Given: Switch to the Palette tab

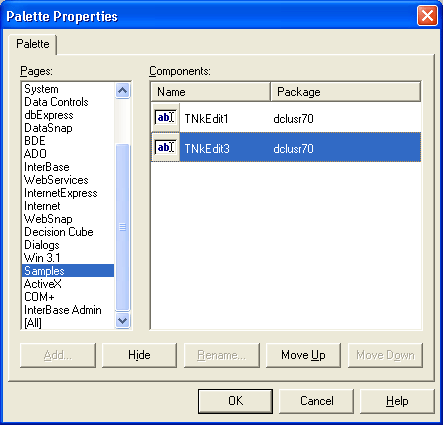Looking at the screenshot, I should tap(33, 44).
